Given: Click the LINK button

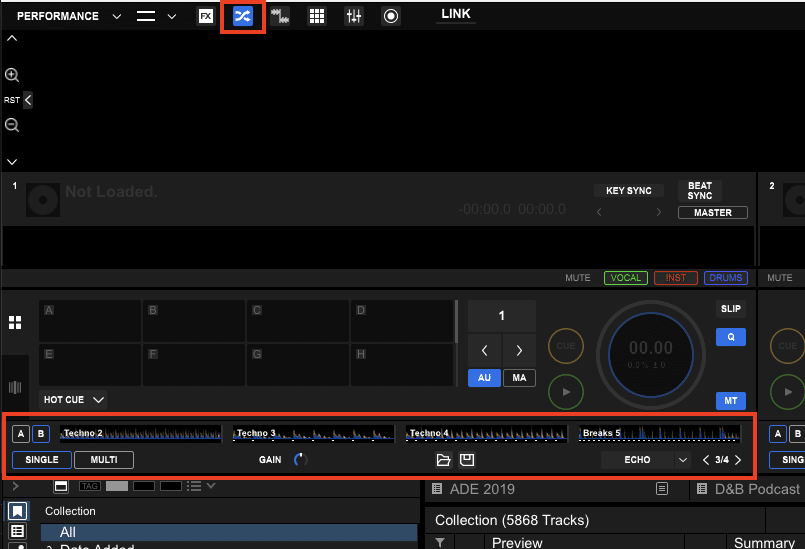Looking at the screenshot, I should point(456,14).
